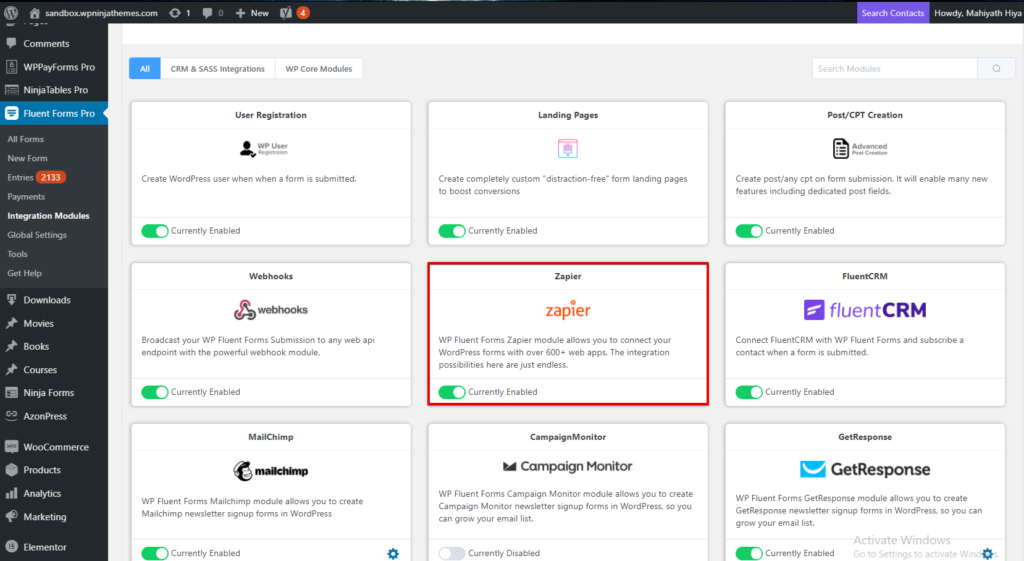The width and height of the screenshot is (1024, 561).
Task: Click the CampaignMonitor card title
Action: 568,437
